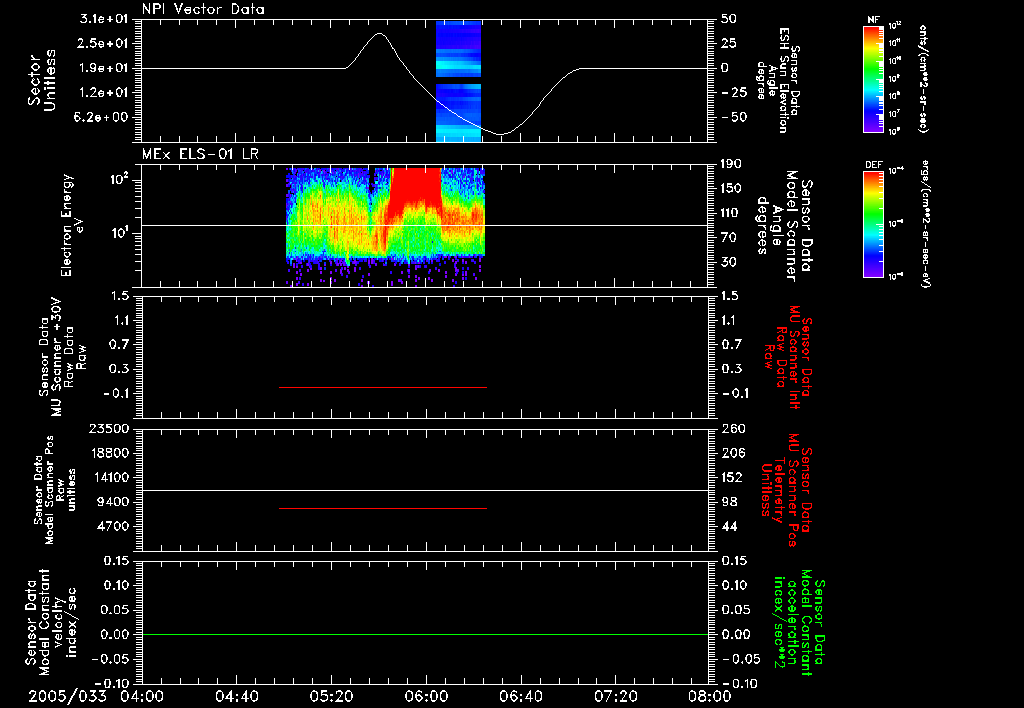Image resolution: width=1024 pixels, height=708 pixels.
Task: Click the '98' telemetry axis value
Action: tap(729, 502)
